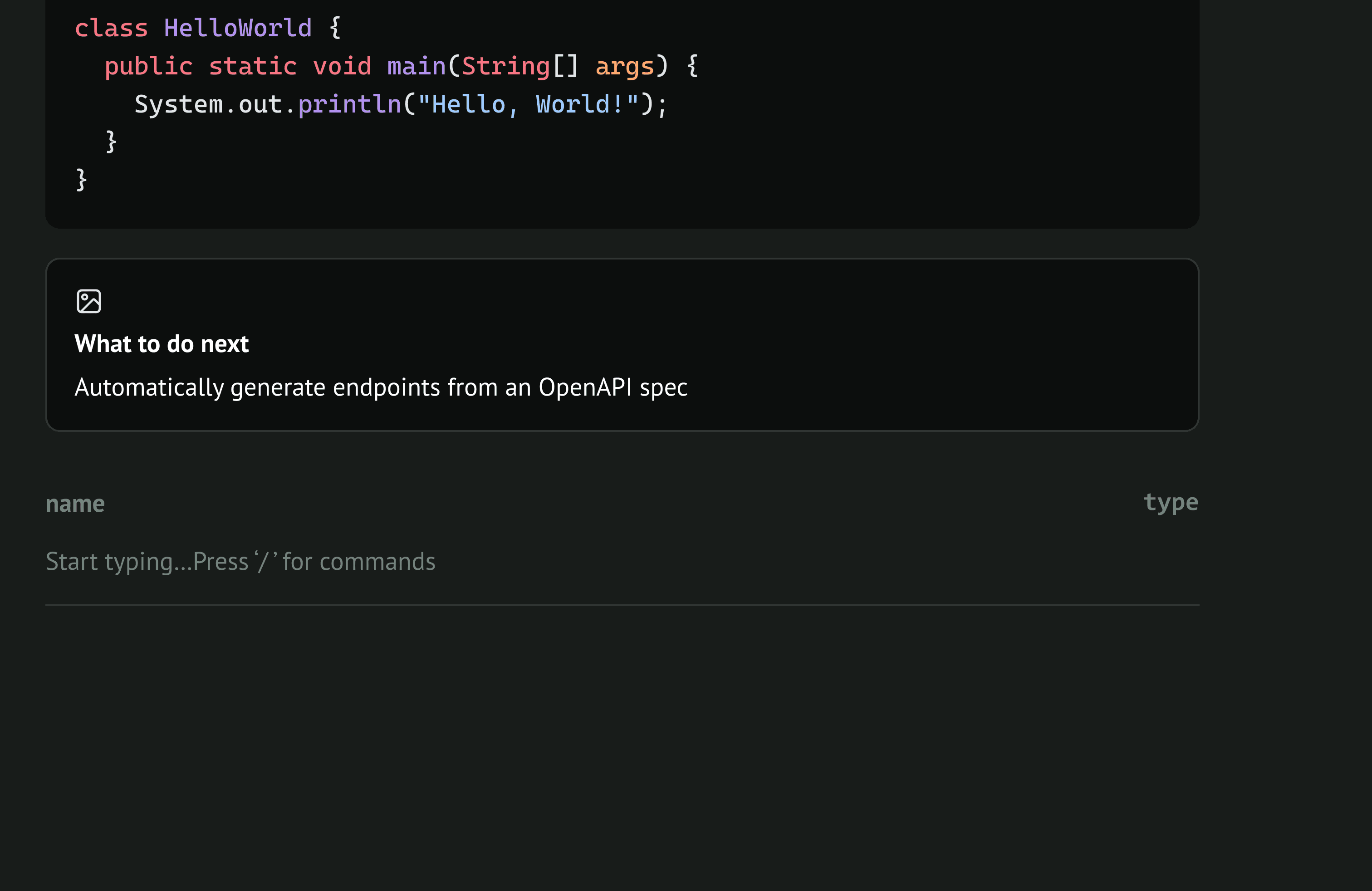This screenshot has width=1372, height=891.
Task: Click the 'type' column header
Action: pos(1170,503)
